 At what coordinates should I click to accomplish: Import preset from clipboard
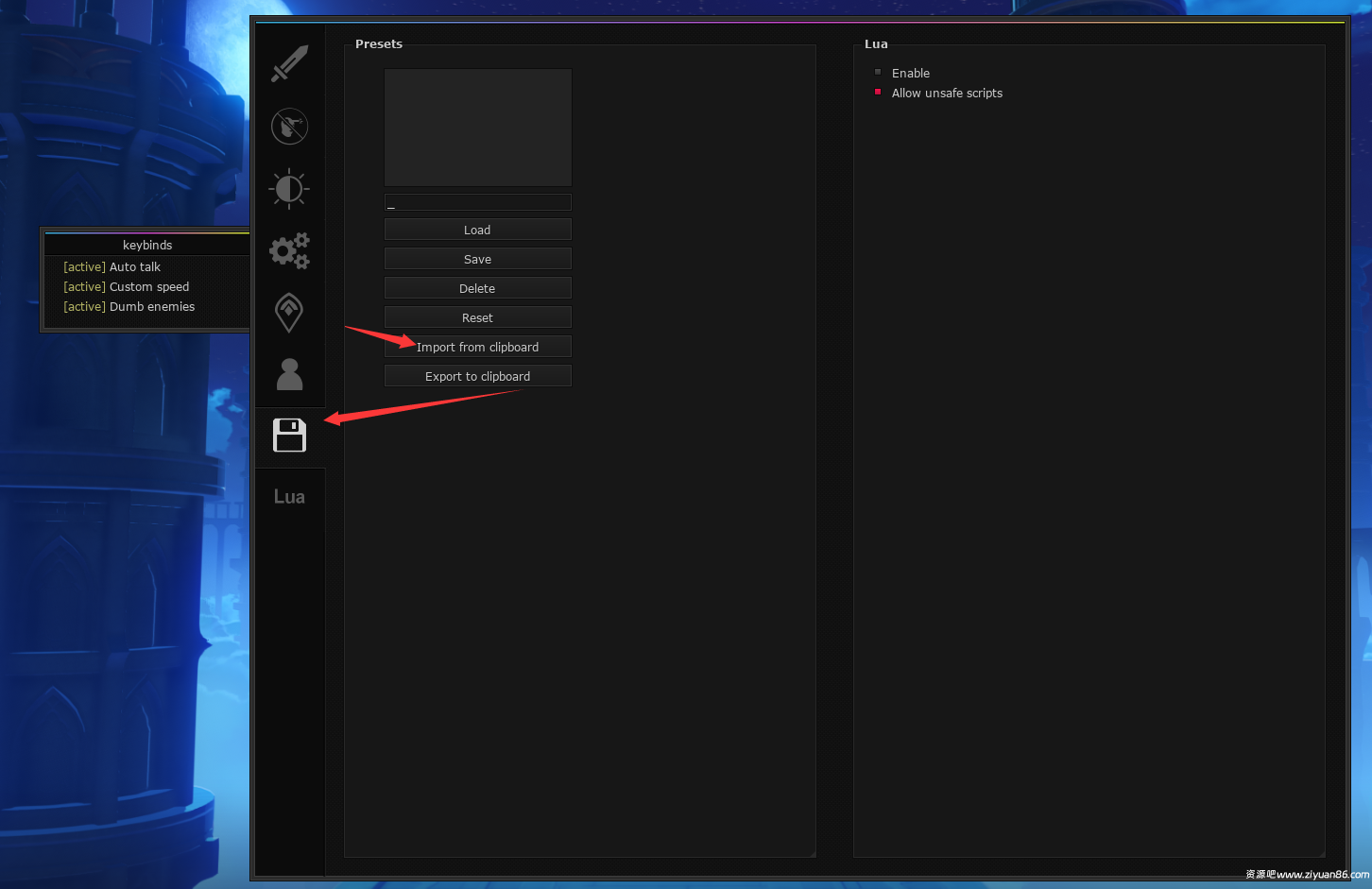tap(477, 347)
